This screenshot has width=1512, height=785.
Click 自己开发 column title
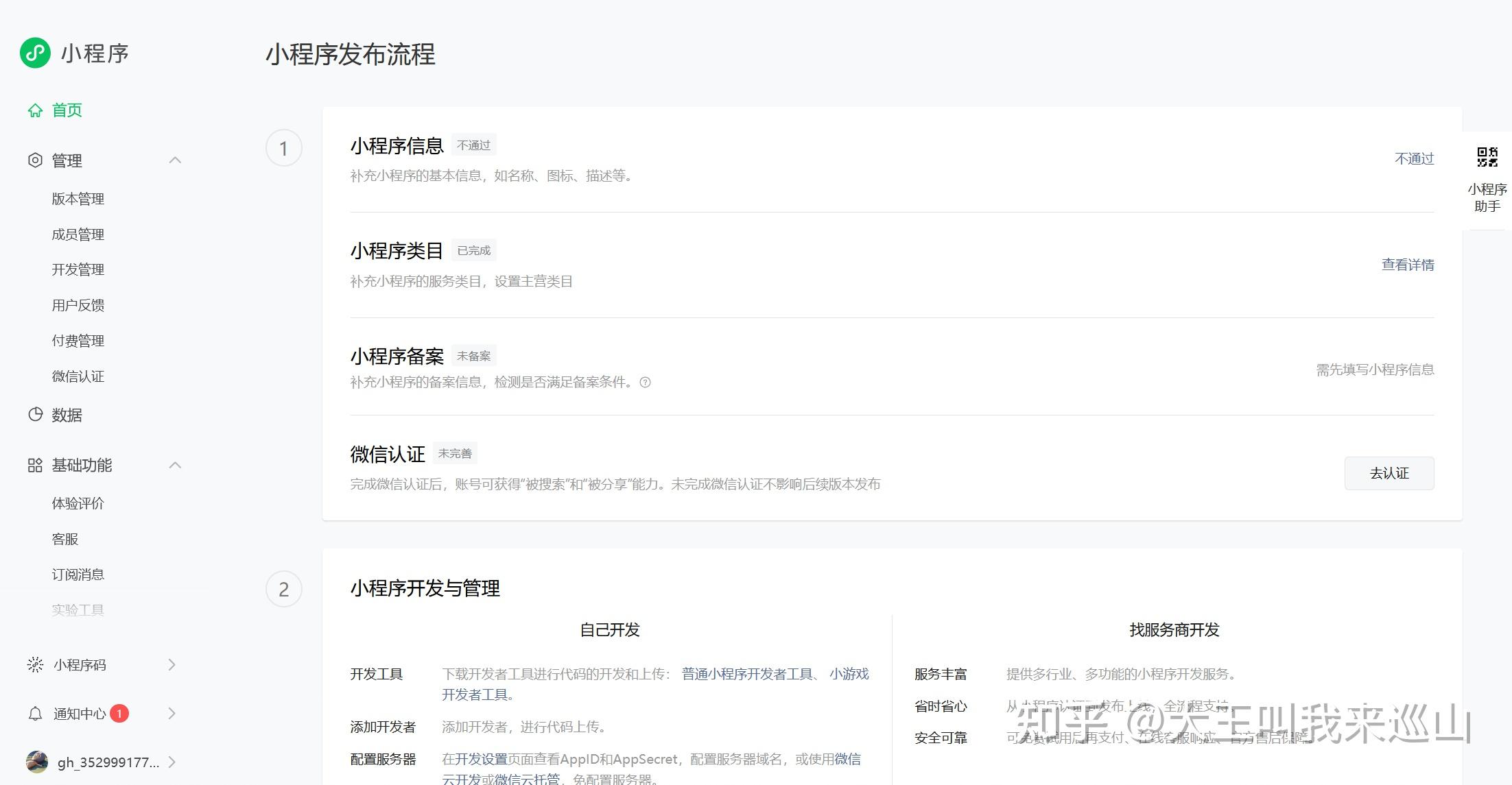[x=610, y=630]
